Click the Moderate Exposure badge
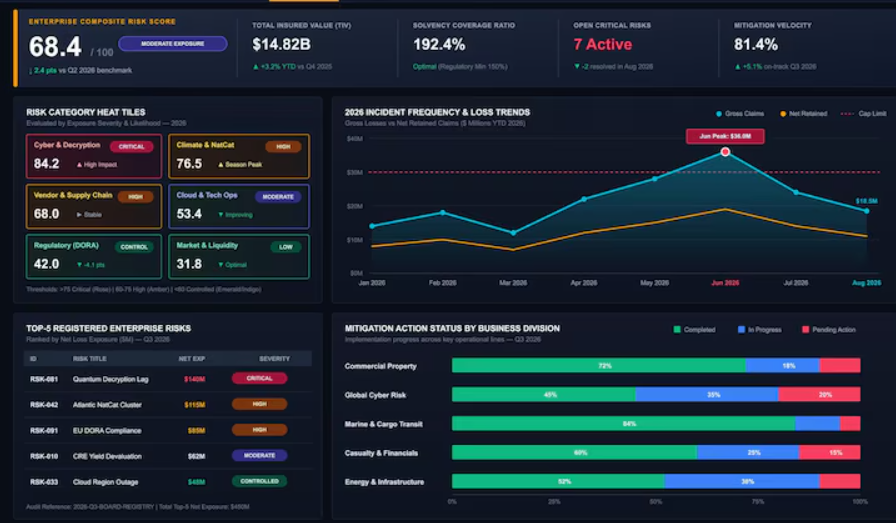Screen dimensions: 896x523 (173, 43)
